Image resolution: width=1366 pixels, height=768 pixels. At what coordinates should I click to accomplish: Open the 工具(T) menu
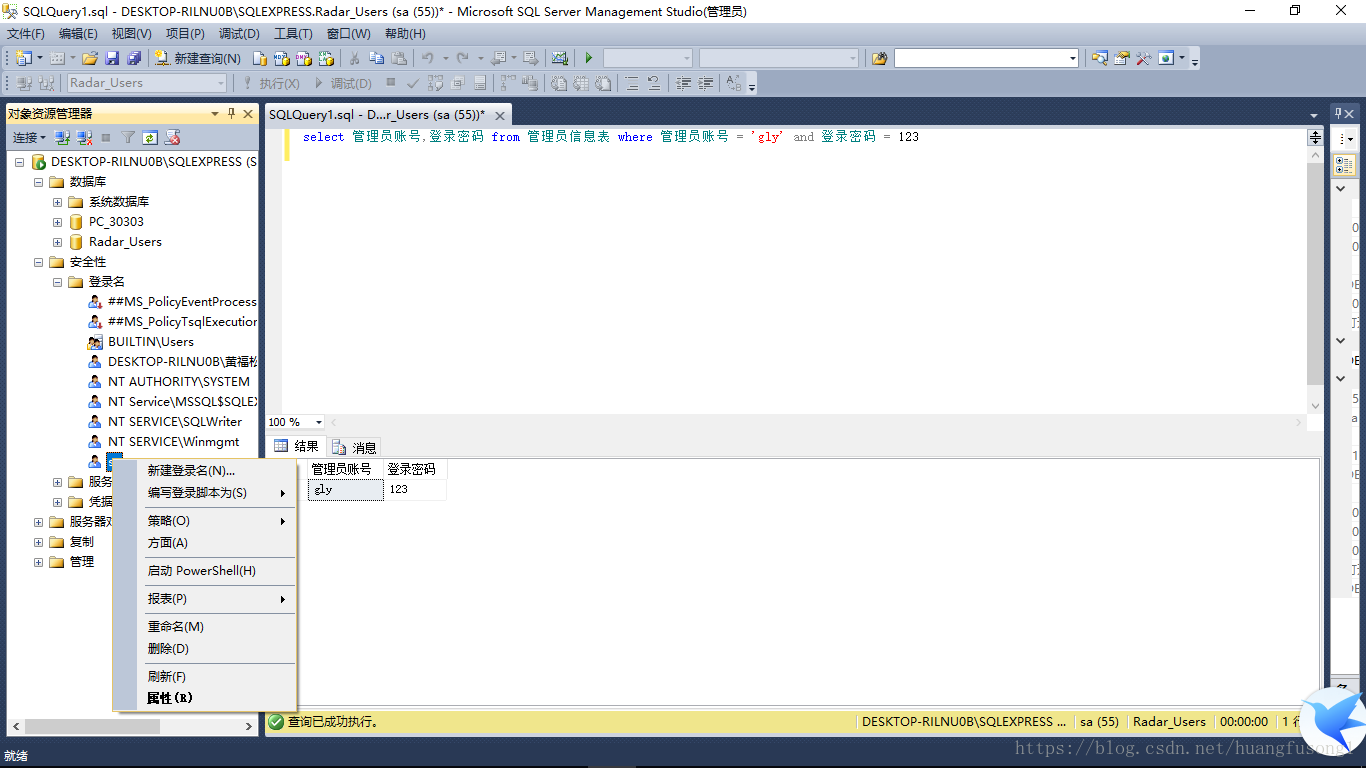pyautogui.click(x=293, y=34)
